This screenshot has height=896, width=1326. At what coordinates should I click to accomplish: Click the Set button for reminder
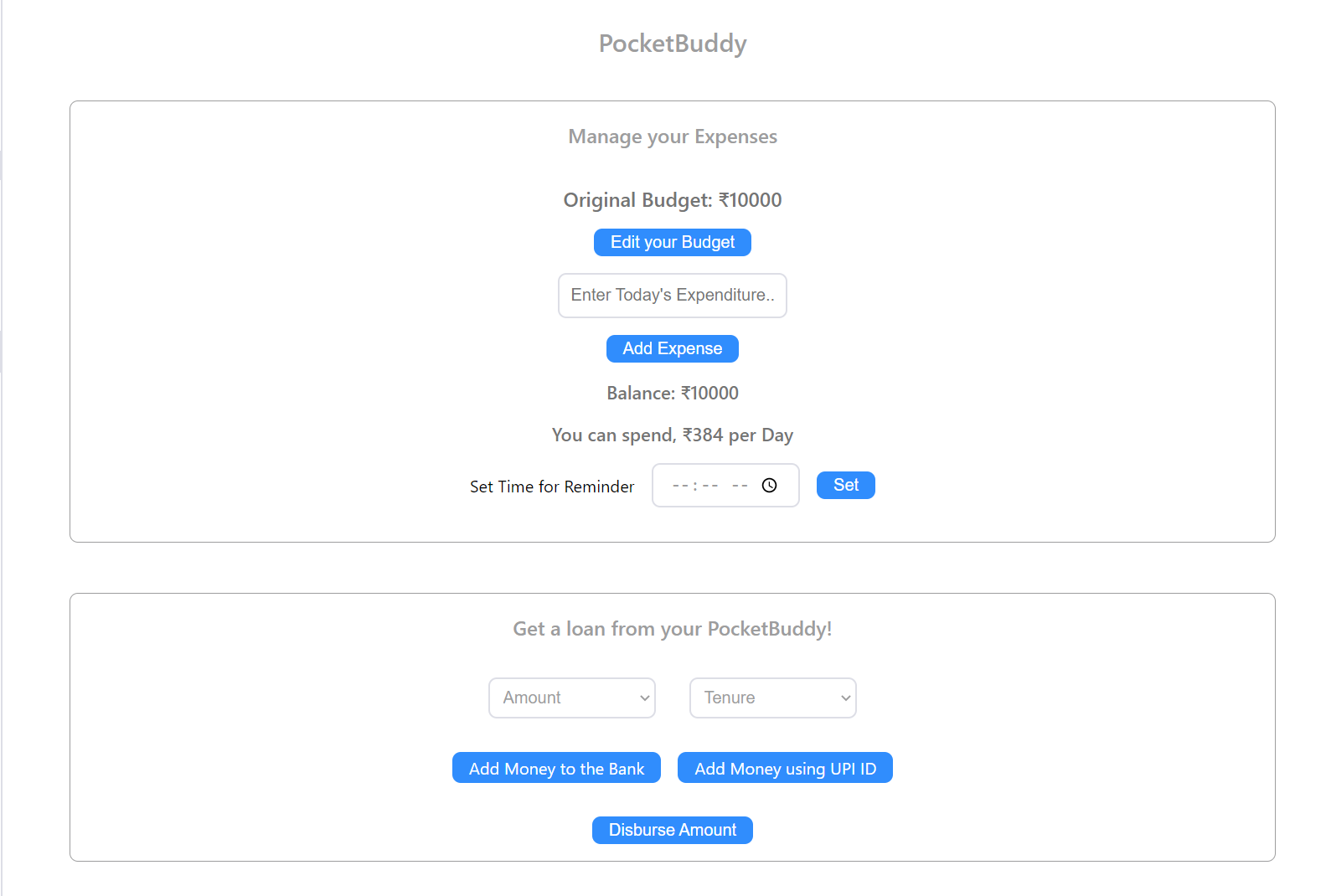point(845,485)
